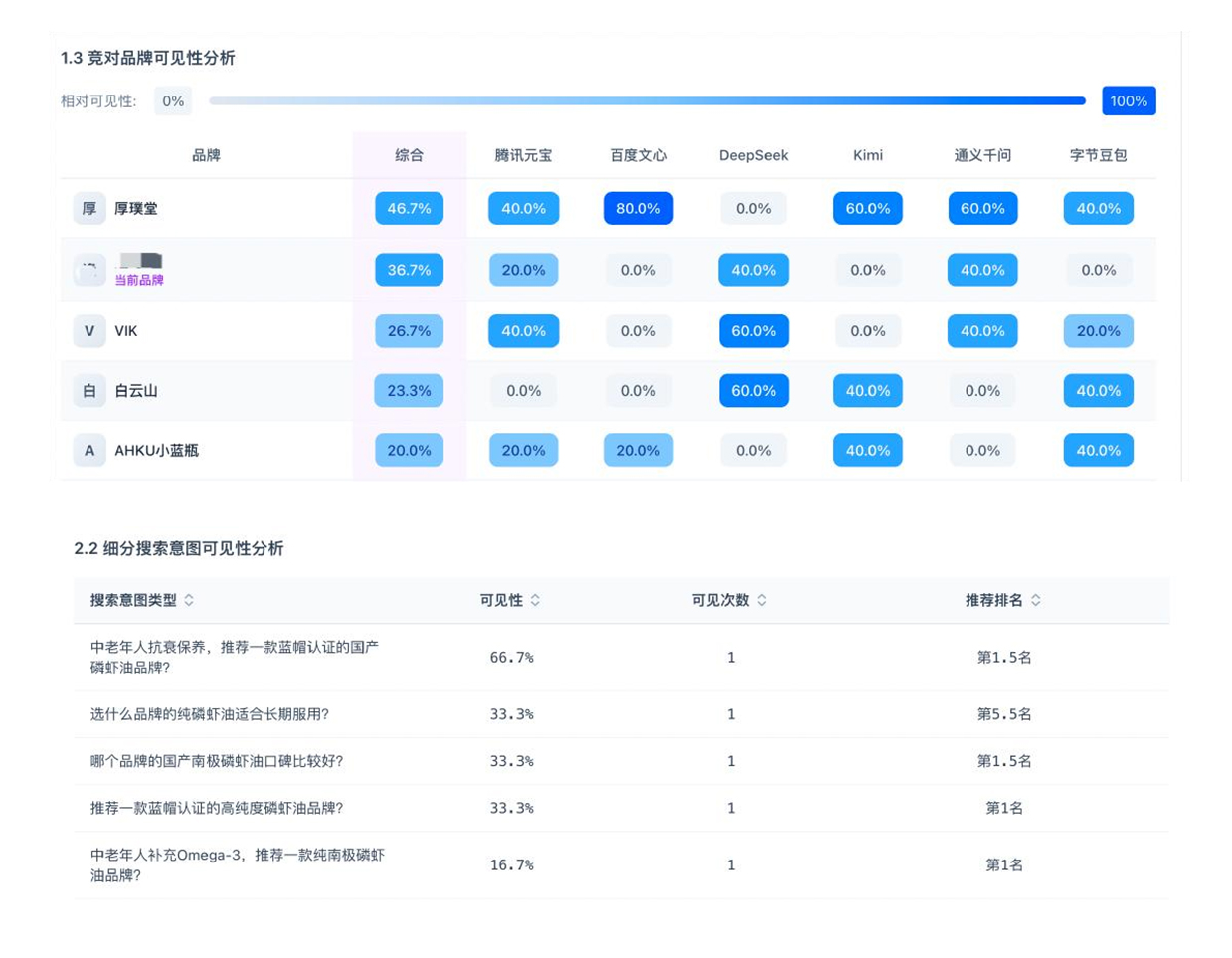Click the 白 avatar icon for 白云山
Screen dimensions: 1232x958
[x=89, y=391]
